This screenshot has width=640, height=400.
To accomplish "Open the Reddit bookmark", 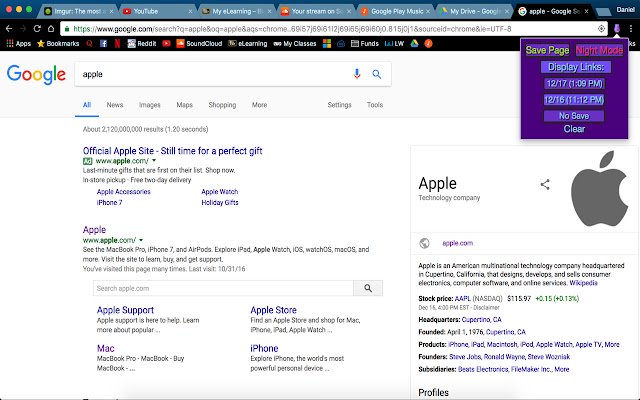I will (142, 43).
